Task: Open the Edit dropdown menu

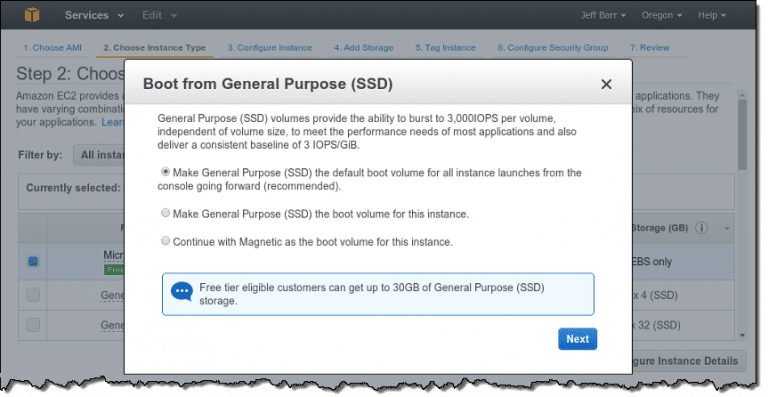Action: click(x=159, y=15)
